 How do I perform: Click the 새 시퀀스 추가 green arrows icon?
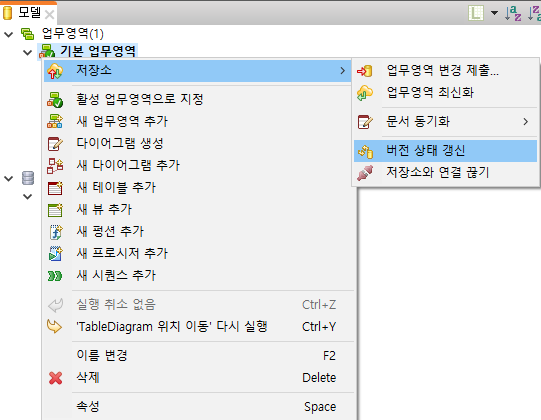point(55,276)
